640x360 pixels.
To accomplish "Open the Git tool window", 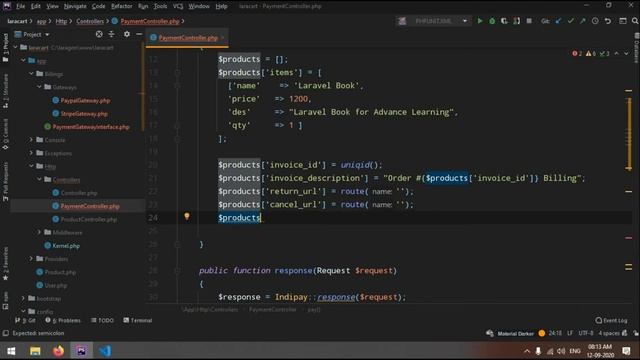I will (x=25, y=320).
